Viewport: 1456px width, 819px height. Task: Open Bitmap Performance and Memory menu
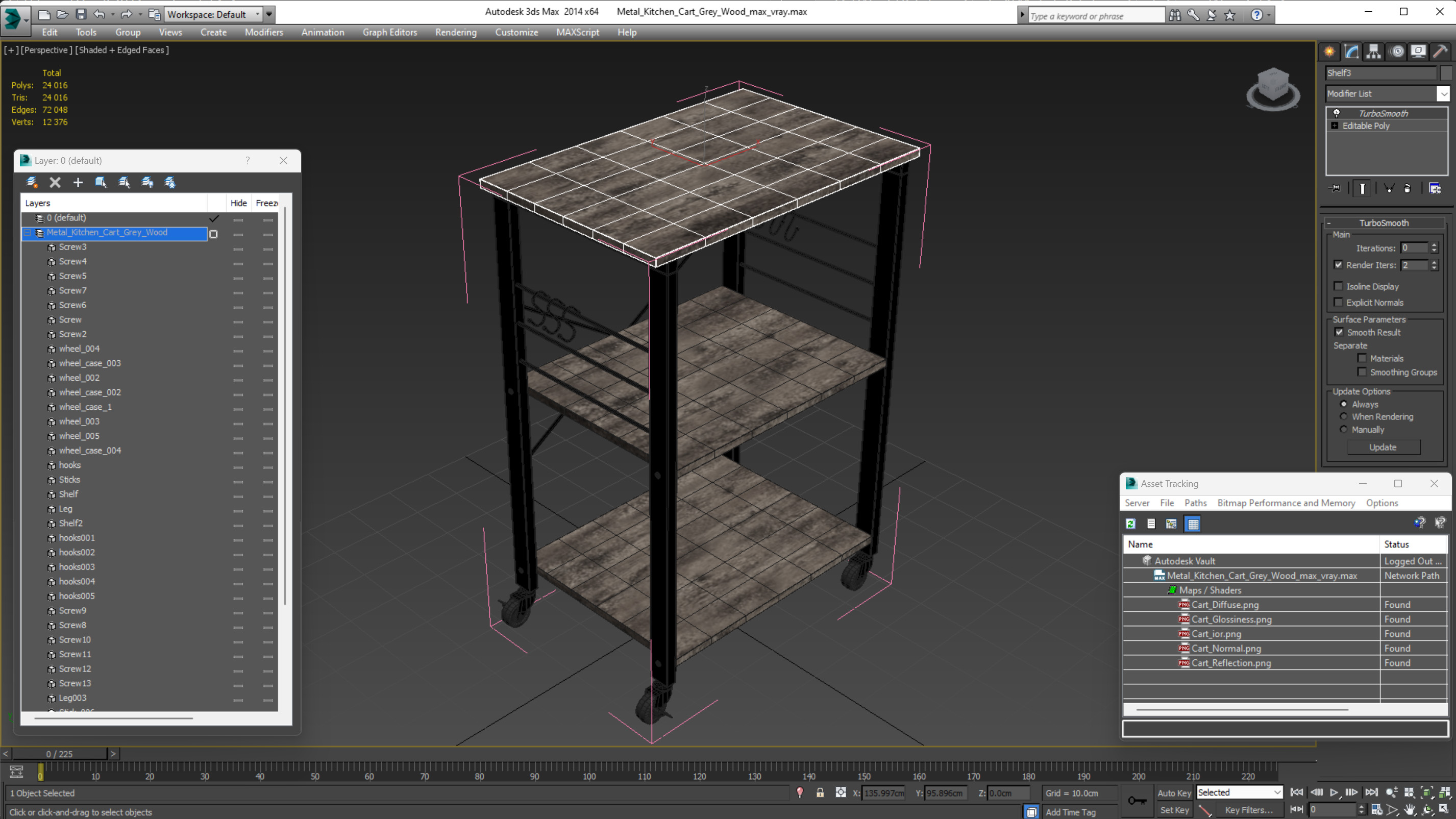click(1286, 503)
